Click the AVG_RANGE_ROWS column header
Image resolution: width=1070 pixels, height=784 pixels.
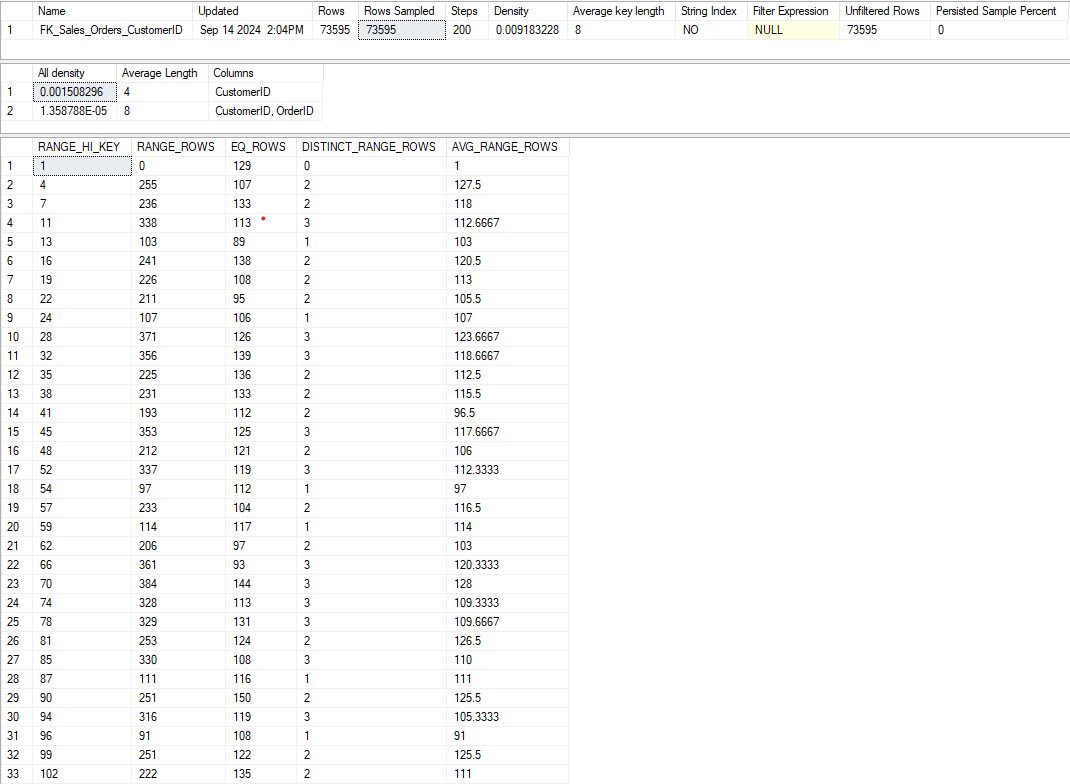point(503,147)
